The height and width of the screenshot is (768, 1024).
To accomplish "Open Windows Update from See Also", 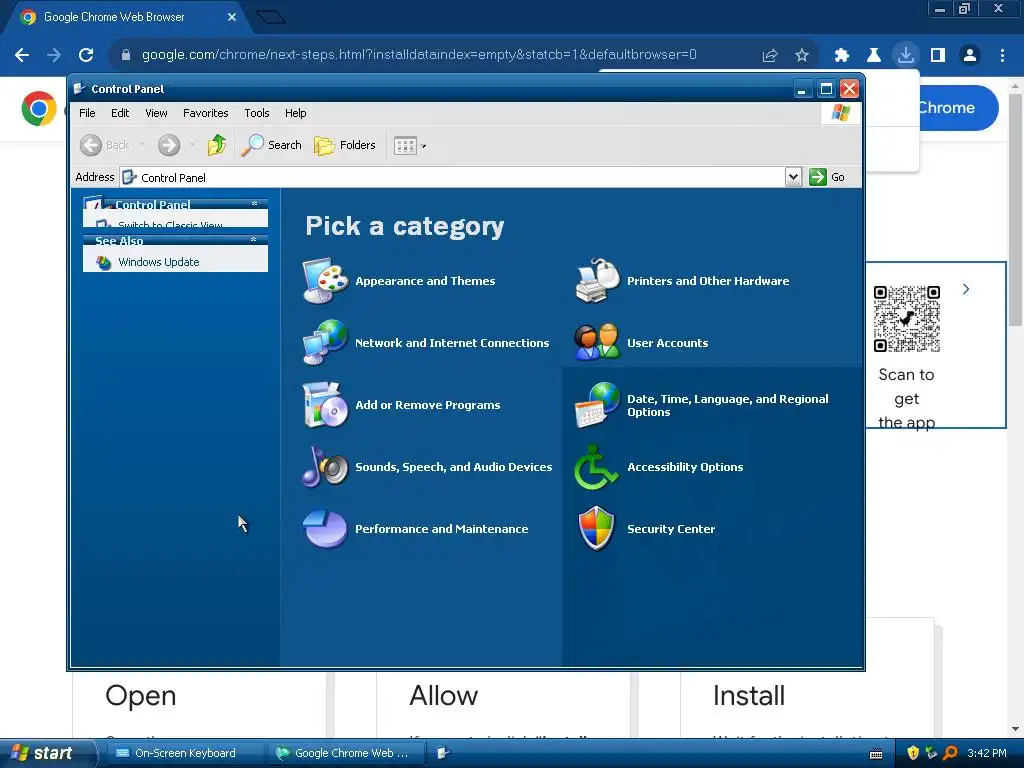I will click(159, 262).
